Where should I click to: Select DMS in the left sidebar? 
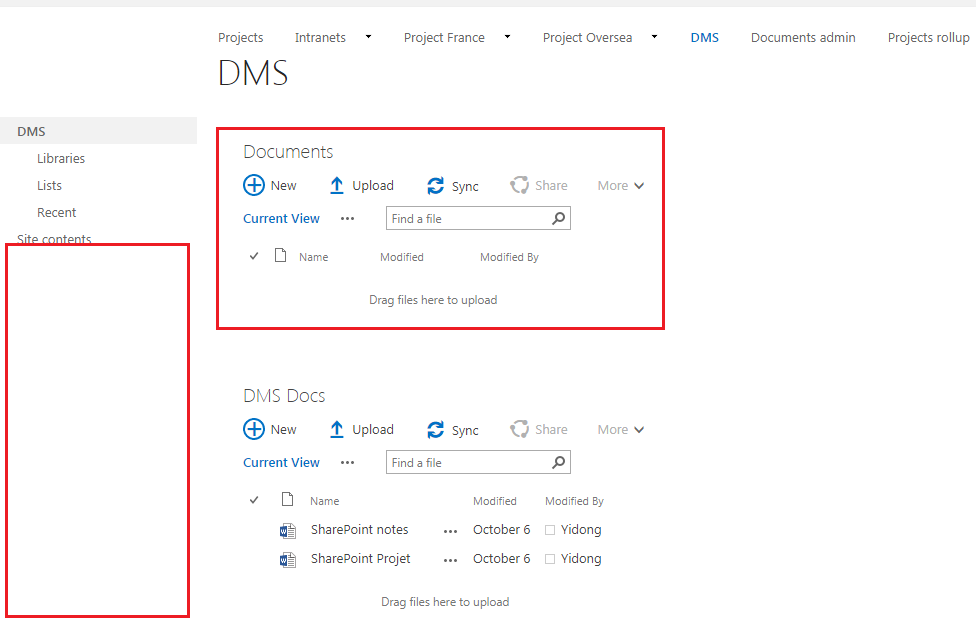pyautogui.click(x=98, y=131)
